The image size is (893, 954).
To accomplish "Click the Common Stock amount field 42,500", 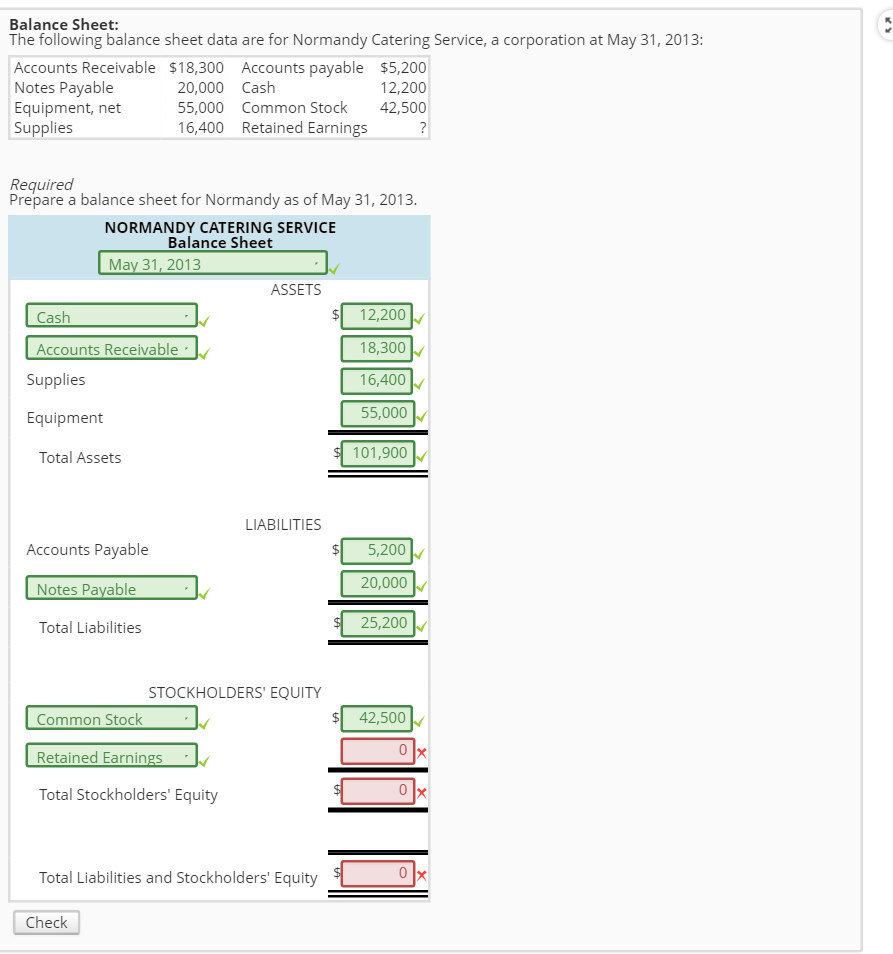I will coord(377,718).
